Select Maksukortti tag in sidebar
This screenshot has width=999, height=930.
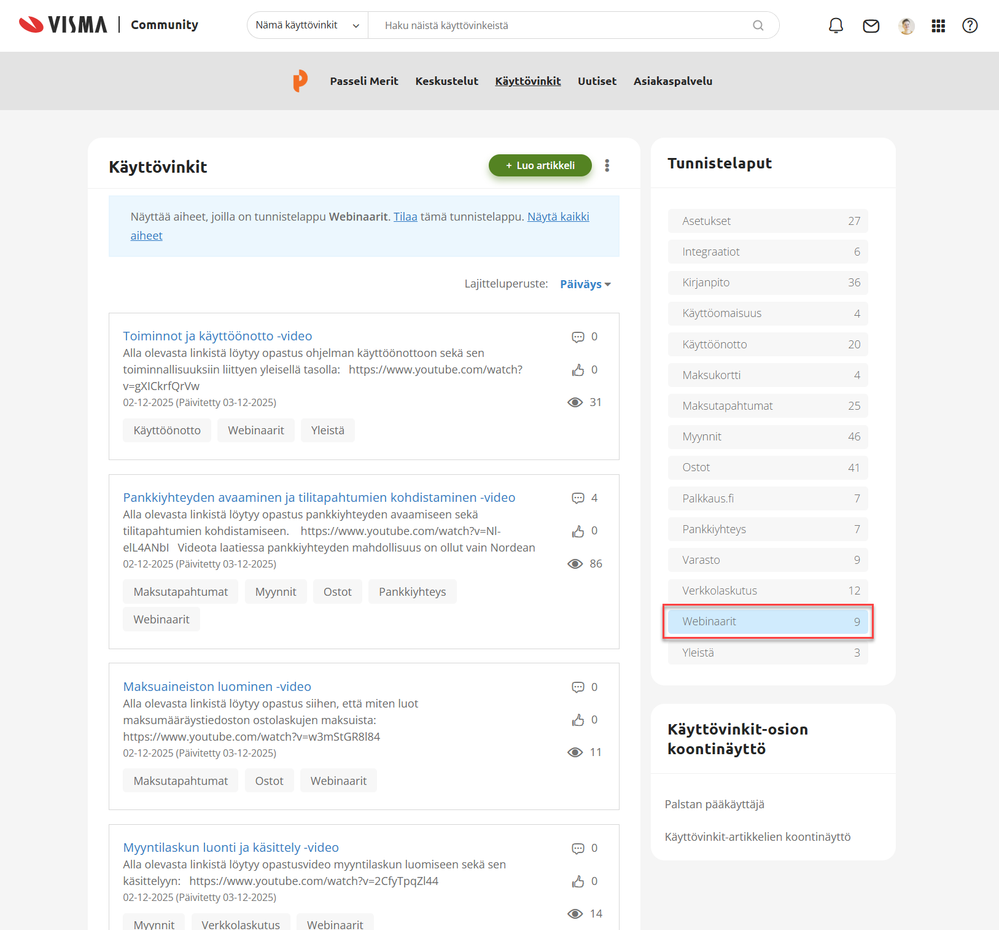(768, 375)
